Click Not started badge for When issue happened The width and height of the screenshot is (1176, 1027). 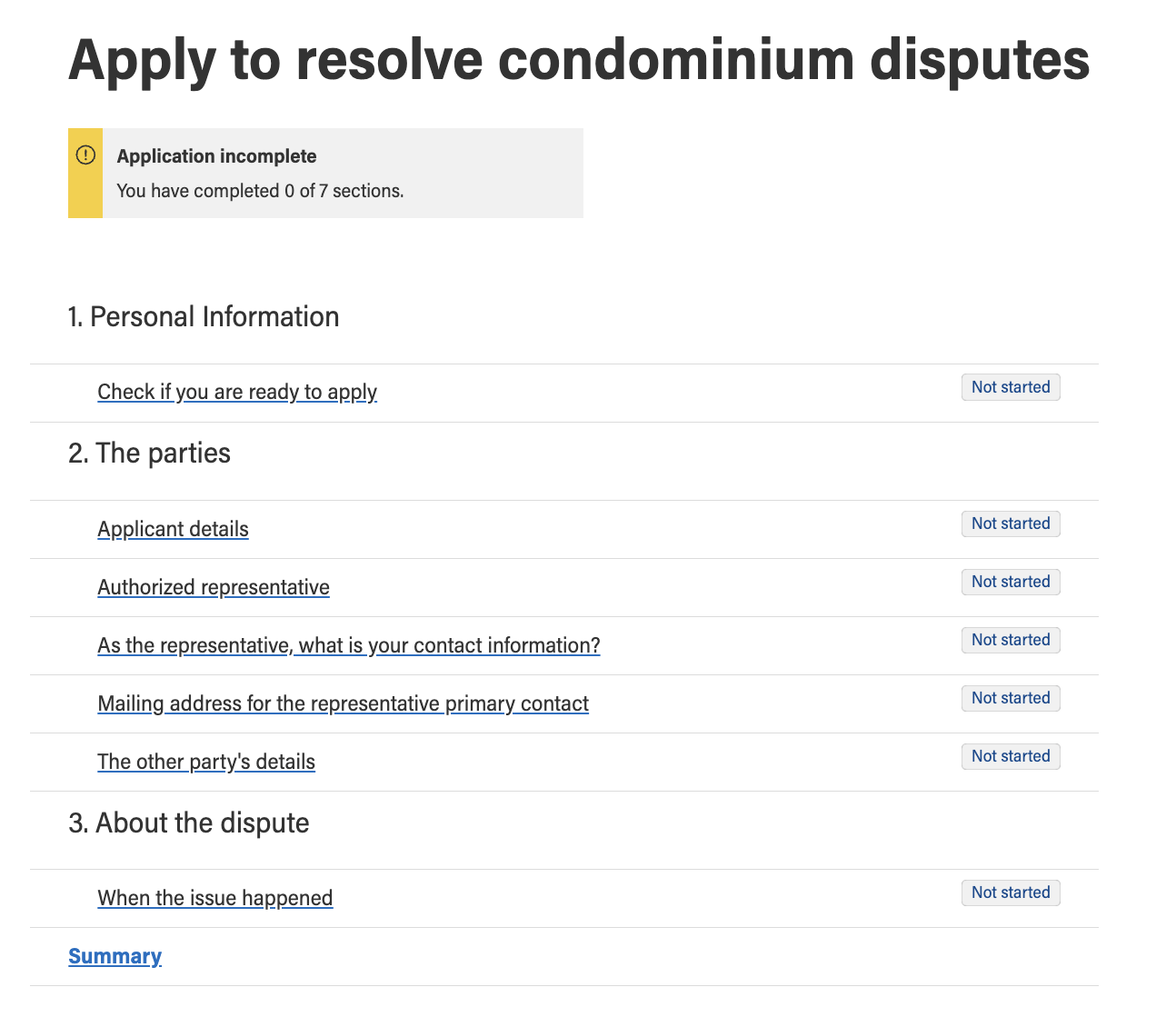[x=1011, y=892]
